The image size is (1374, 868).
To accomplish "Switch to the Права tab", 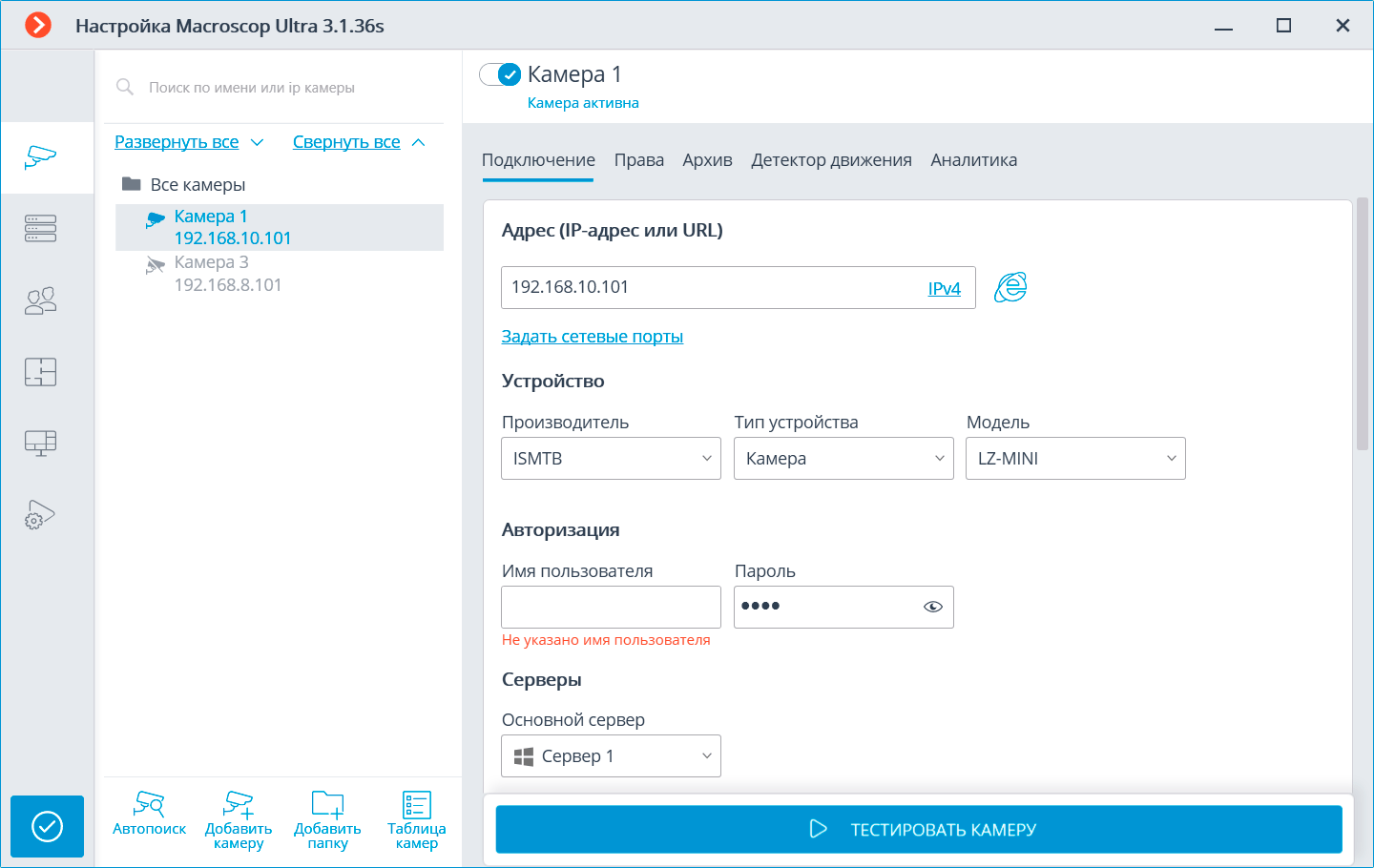I will pyautogui.click(x=639, y=160).
